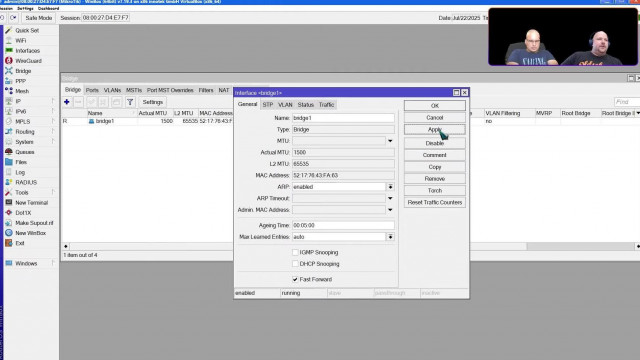
Task: Enable DHCP Snooping checkbox
Action: (295, 264)
